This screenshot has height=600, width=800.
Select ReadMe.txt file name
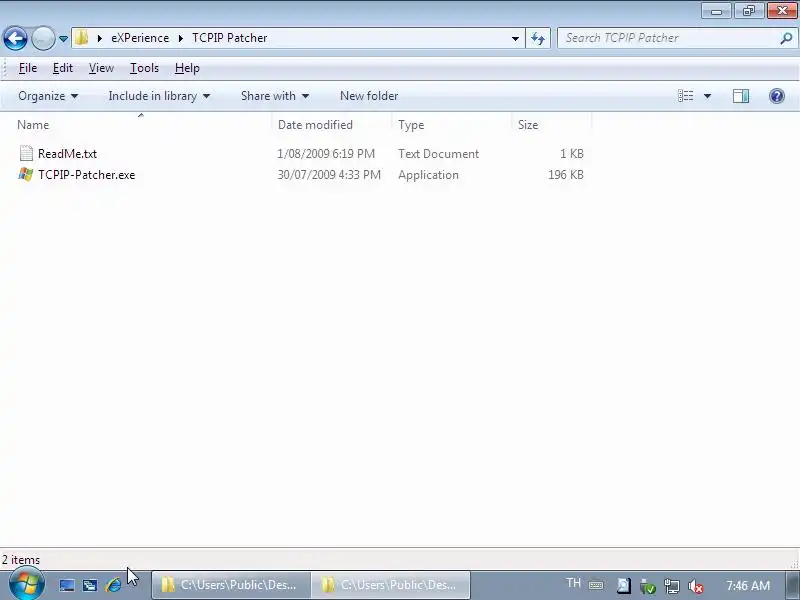[x=67, y=154]
